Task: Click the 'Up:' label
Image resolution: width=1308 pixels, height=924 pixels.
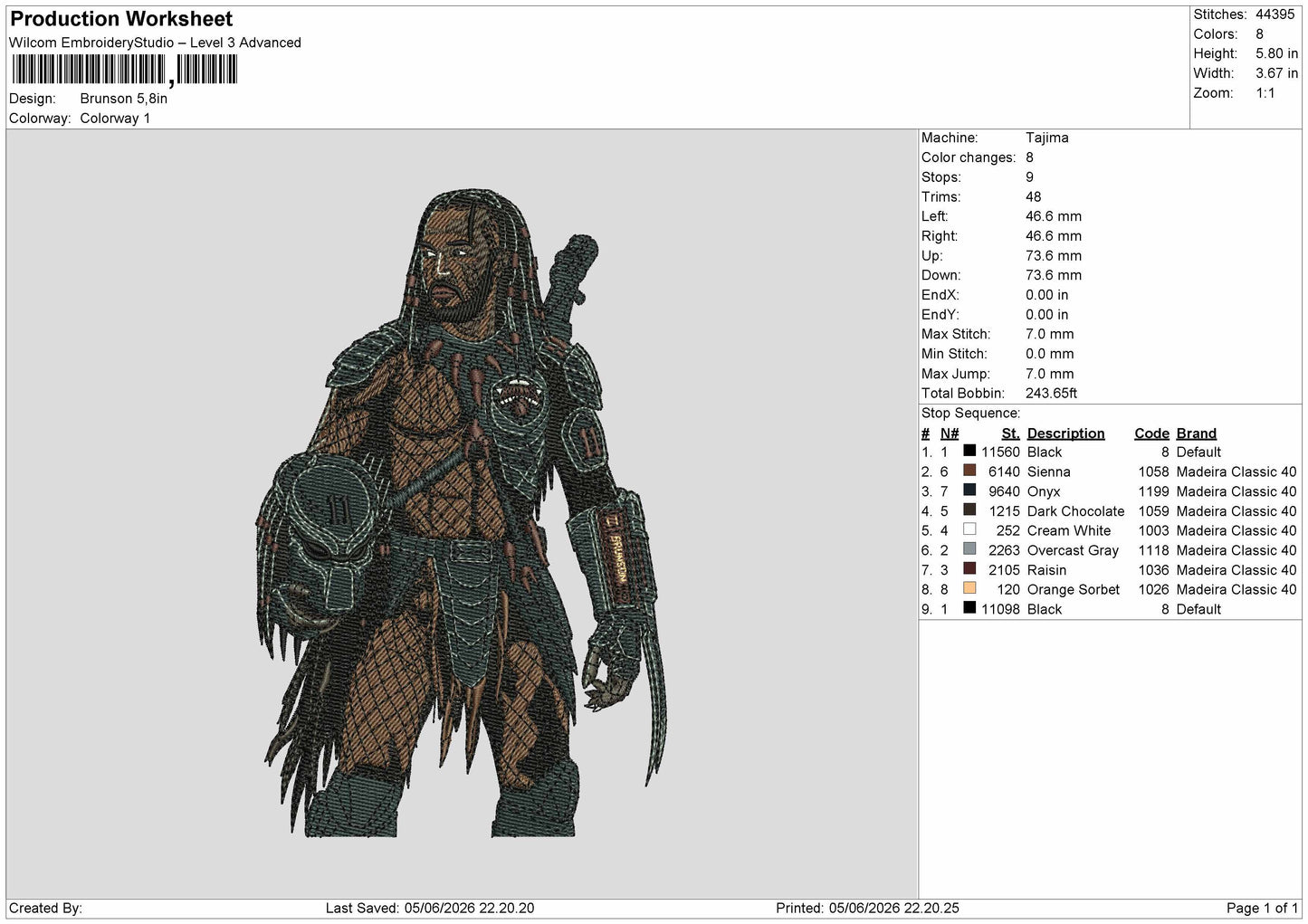Action: (931, 256)
